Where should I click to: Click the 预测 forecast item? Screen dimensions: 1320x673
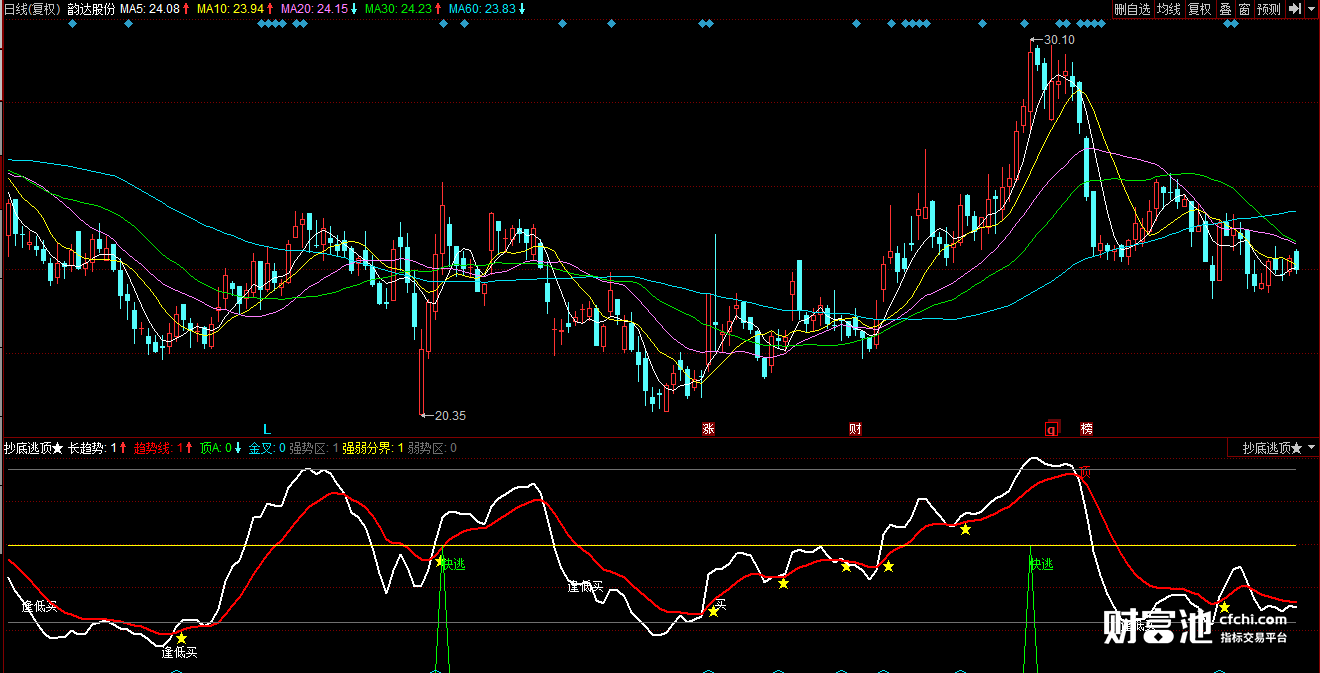[x=1268, y=9]
